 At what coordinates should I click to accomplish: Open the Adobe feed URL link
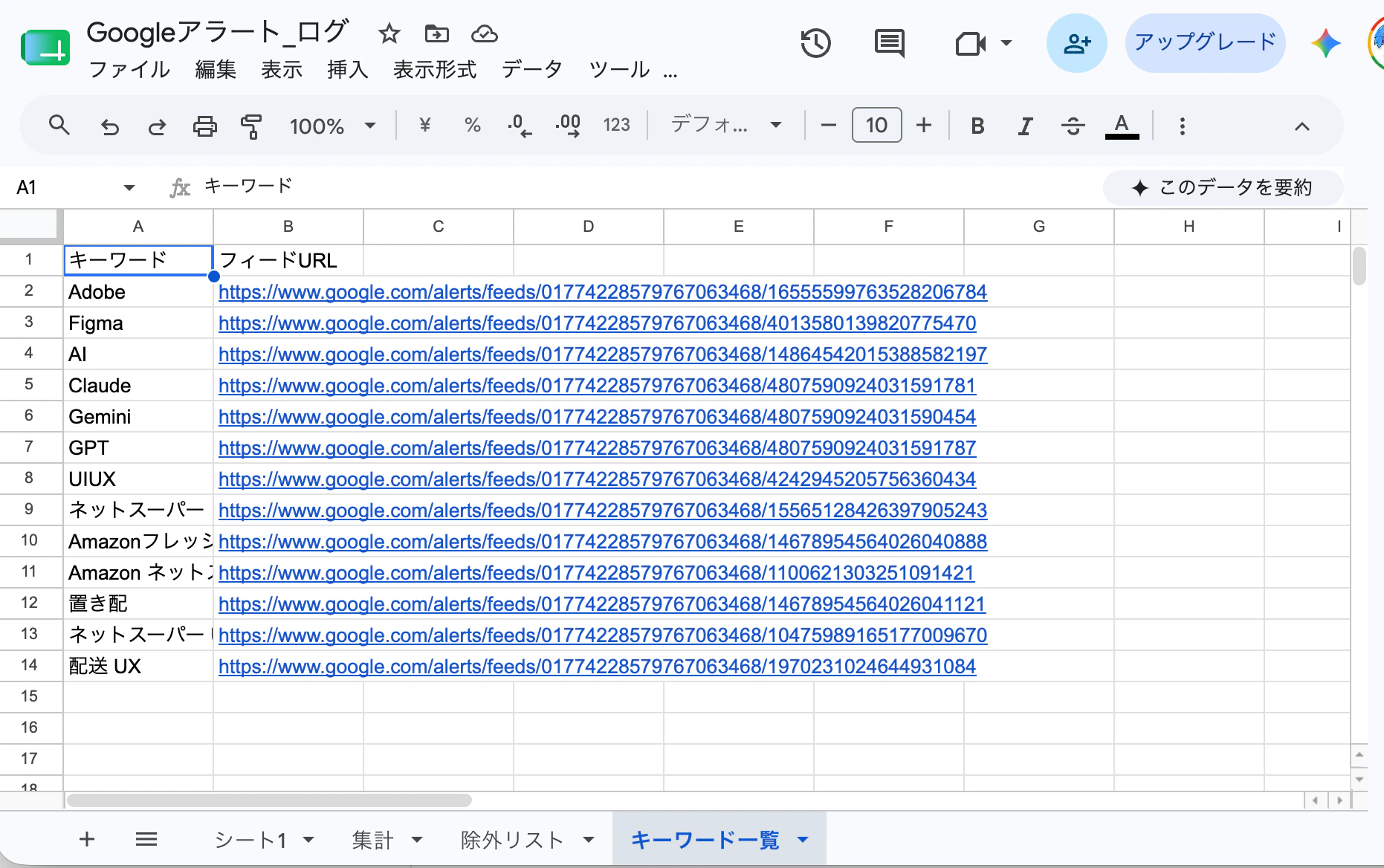[x=603, y=292]
